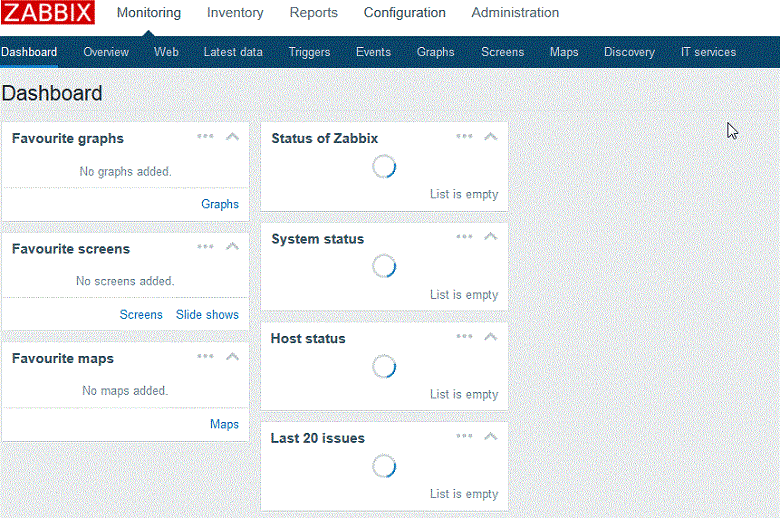
Task: Open the Configuration menu
Action: [404, 13]
